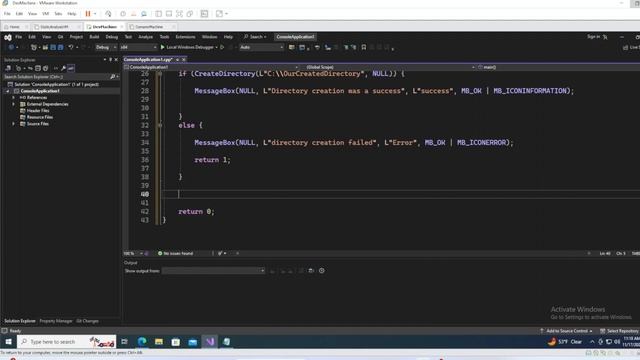Image resolution: width=640 pixels, height=360 pixels.
Task: Open the main() member dropdown
Action: 558,67
